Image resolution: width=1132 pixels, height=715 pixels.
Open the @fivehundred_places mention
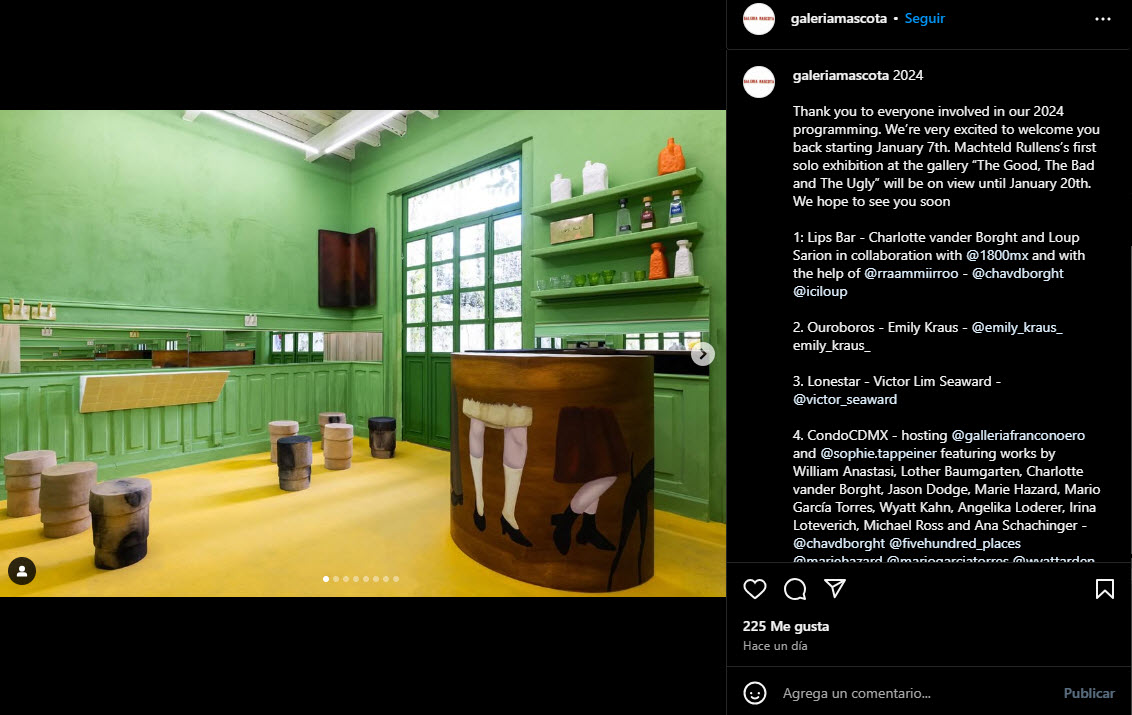pyautogui.click(x=955, y=543)
